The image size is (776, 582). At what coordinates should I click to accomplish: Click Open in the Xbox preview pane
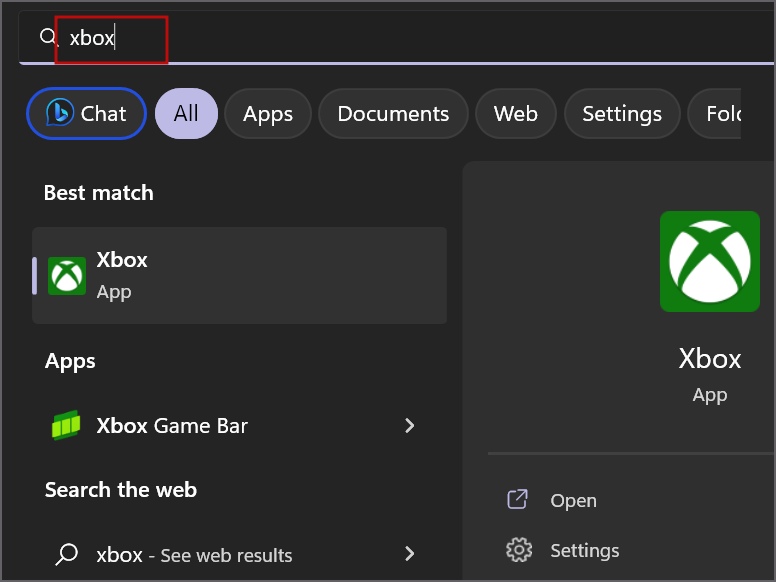coord(573,500)
